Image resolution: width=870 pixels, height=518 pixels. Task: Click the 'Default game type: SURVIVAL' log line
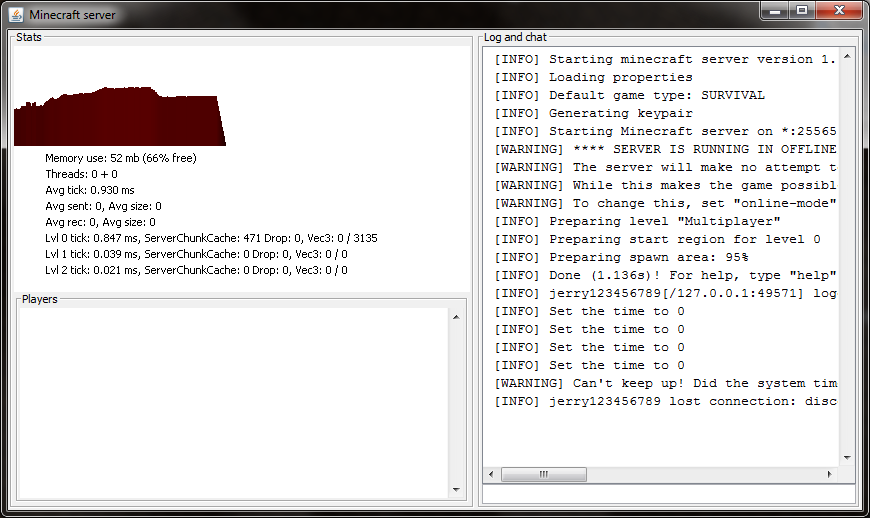630,95
